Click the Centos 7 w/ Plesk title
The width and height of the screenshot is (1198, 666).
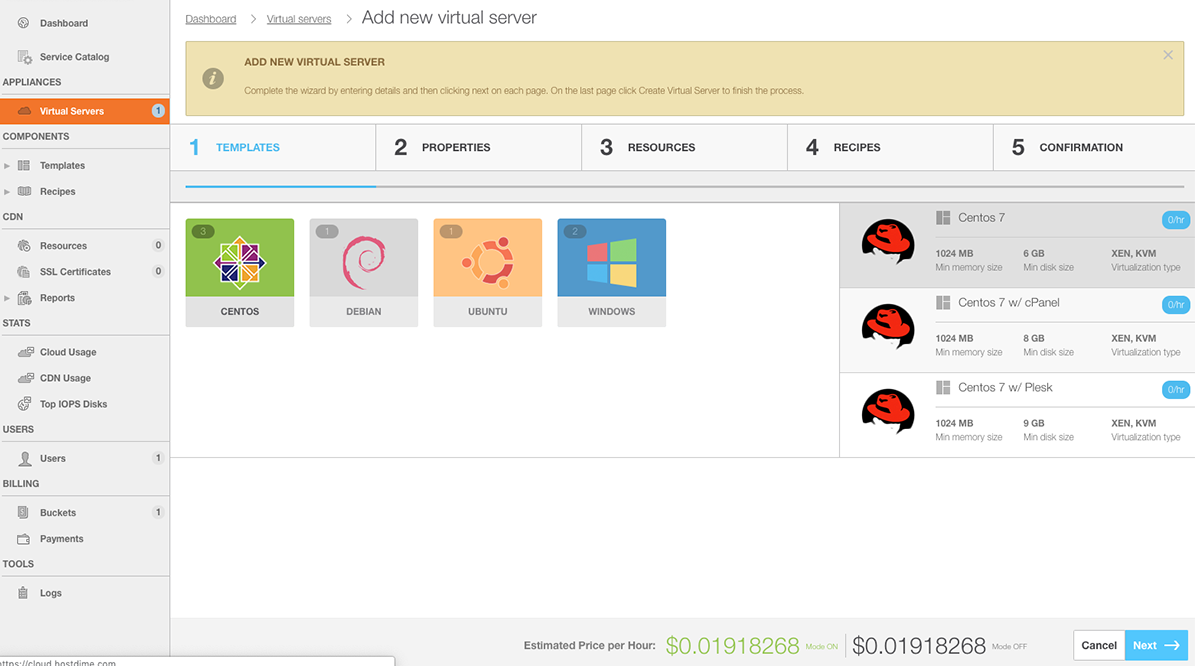1005,387
